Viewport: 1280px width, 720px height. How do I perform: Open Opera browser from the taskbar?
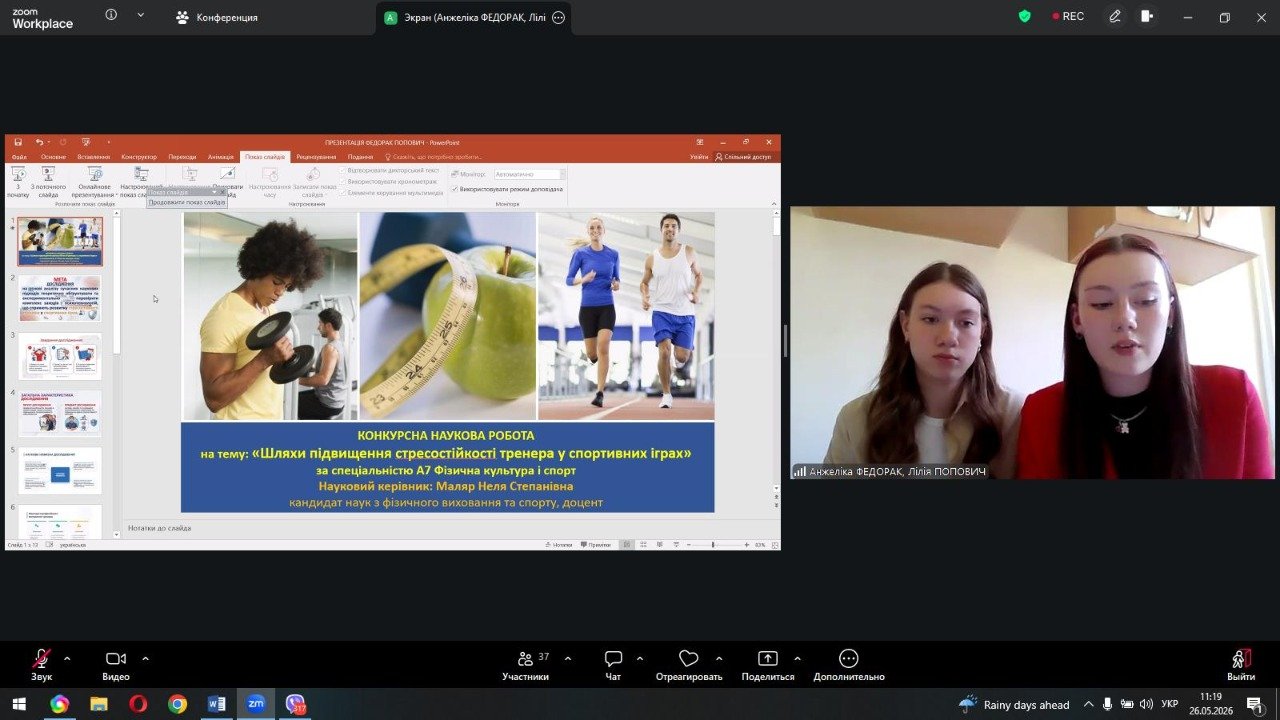tap(138, 704)
